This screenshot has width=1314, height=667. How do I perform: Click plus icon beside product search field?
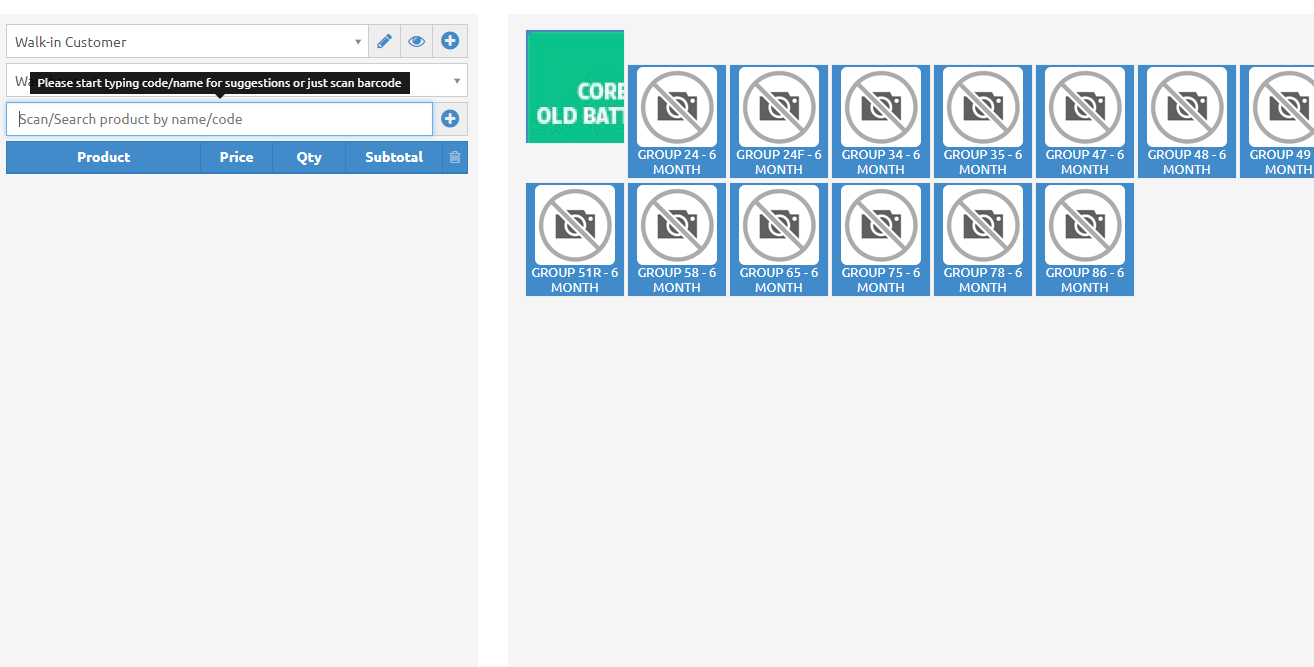click(x=450, y=119)
